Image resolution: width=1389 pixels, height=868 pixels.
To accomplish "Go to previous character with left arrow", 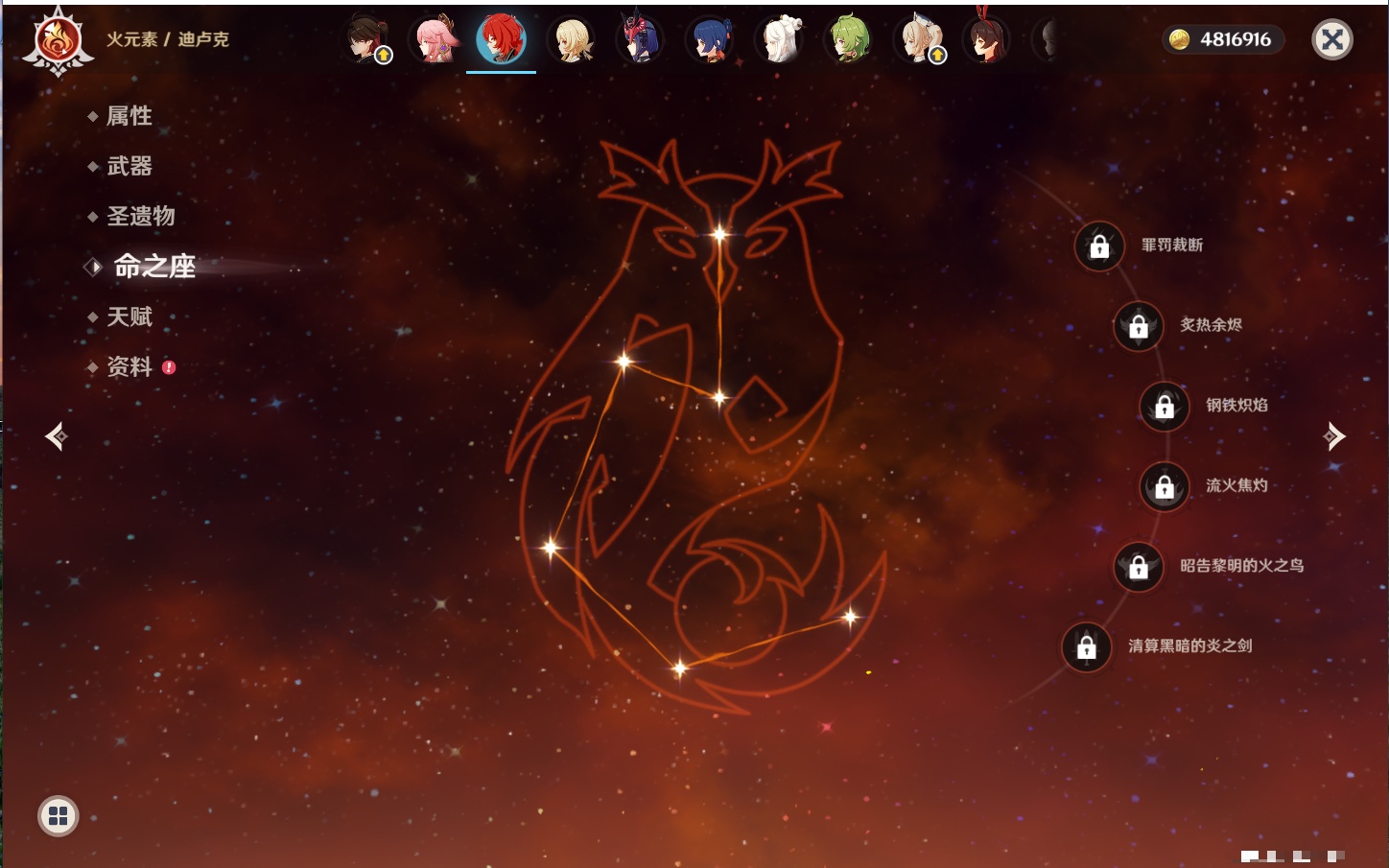I will tap(57, 437).
